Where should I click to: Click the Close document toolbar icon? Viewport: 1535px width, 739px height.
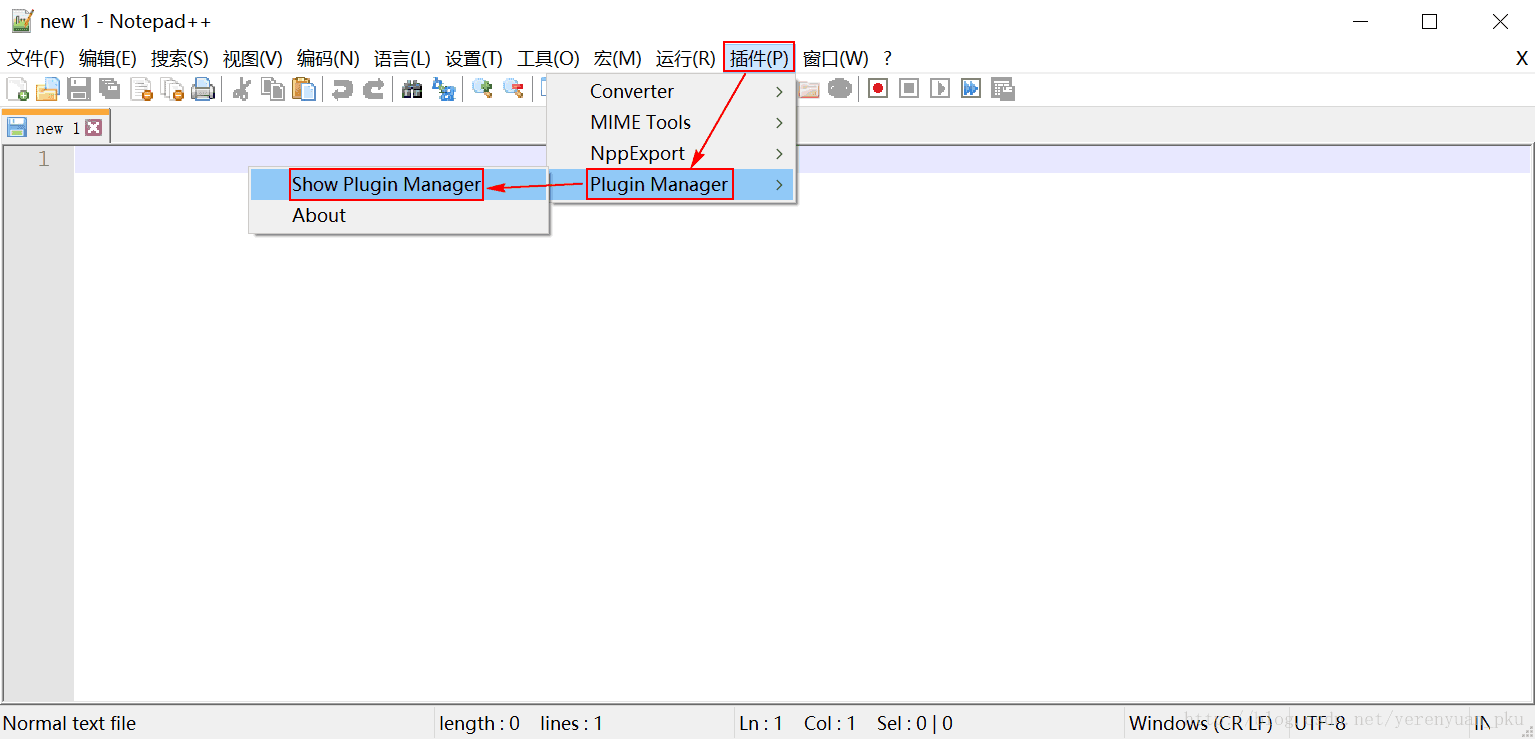(141, 89)
